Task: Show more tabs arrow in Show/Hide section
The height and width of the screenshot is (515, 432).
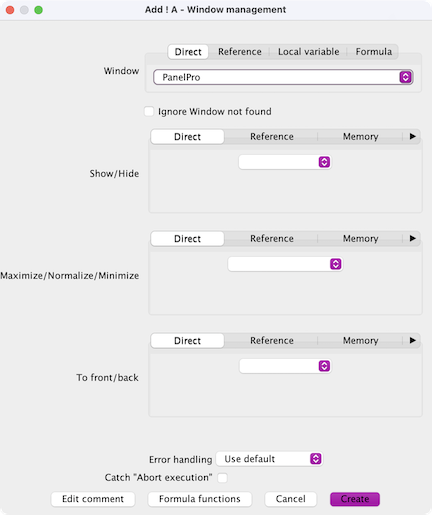Action: pos(412,136)
